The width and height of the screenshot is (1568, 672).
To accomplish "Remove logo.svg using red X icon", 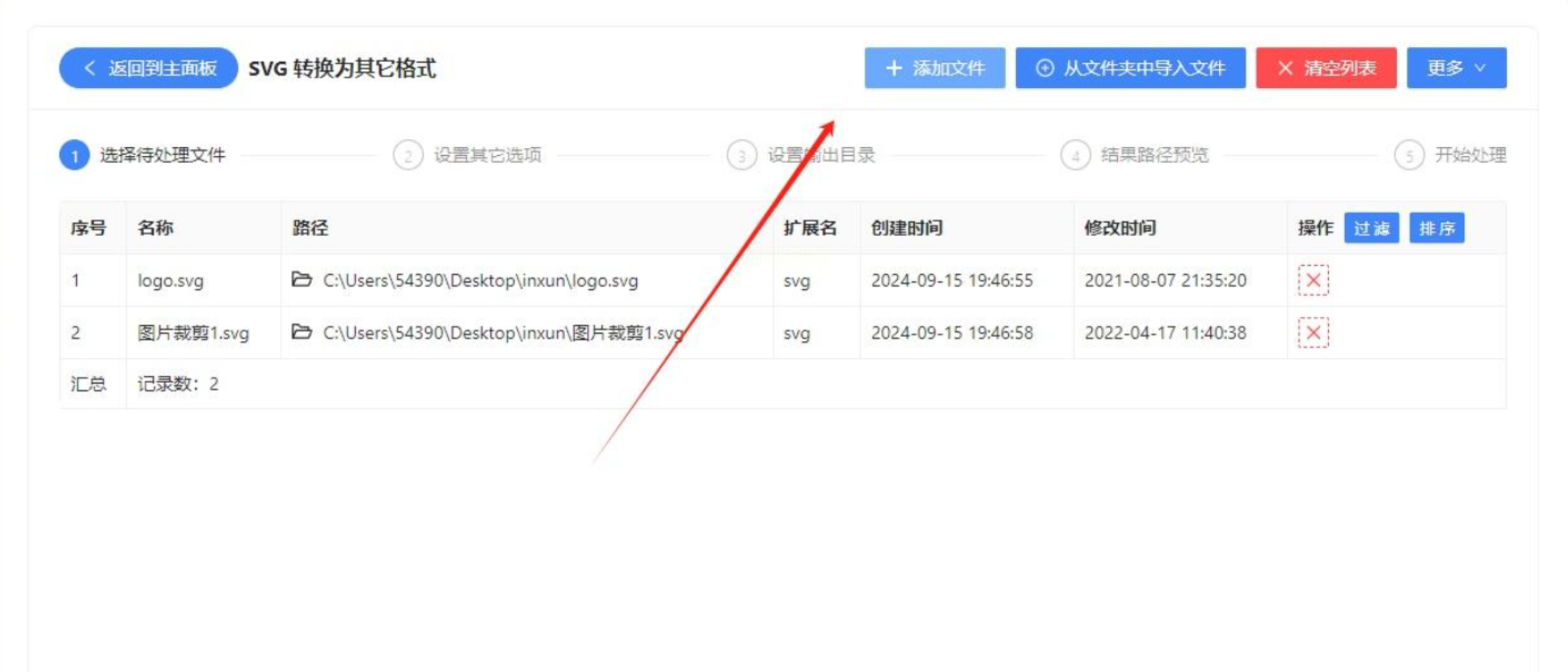I will coord(1313,280).
